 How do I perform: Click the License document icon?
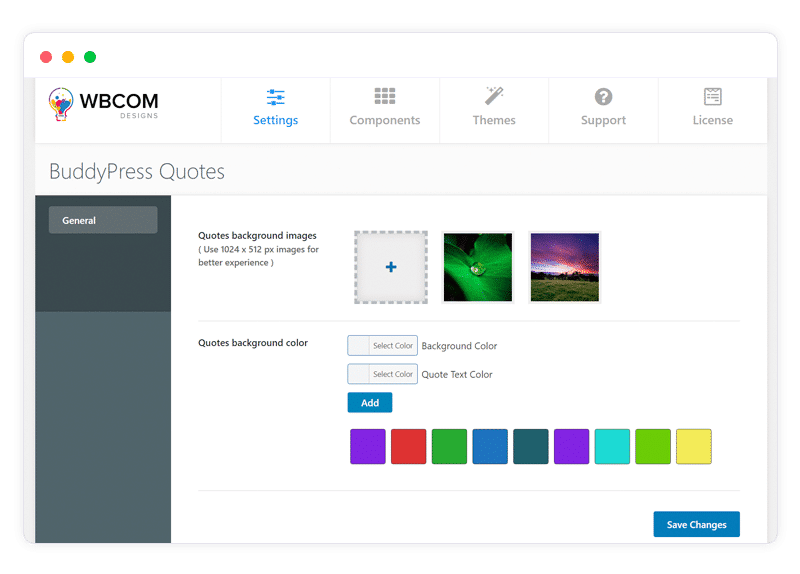point(713,96)
